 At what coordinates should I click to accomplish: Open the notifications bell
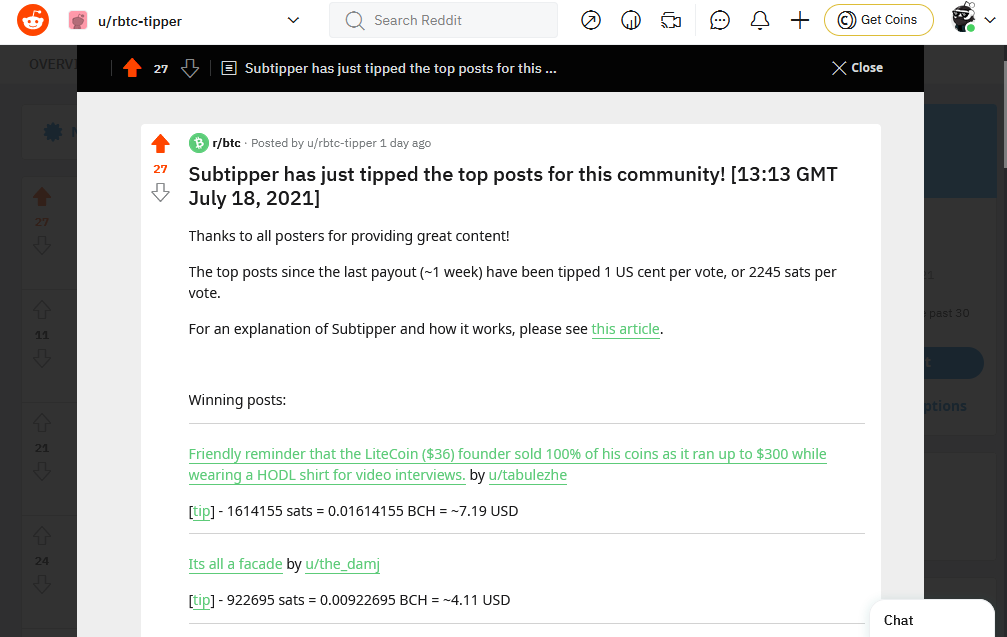pyautogui.click(x=760, y=21)
